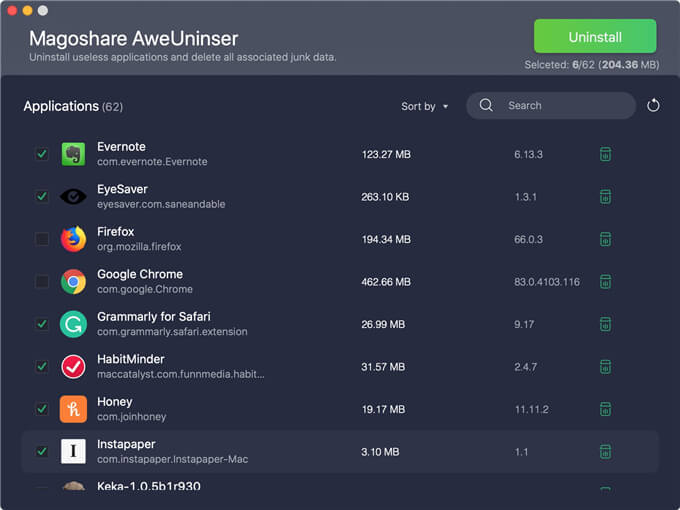This screenshot has width=680, height=510.
Task: Click the trash icon for Evernote
Action: [605, 154]
